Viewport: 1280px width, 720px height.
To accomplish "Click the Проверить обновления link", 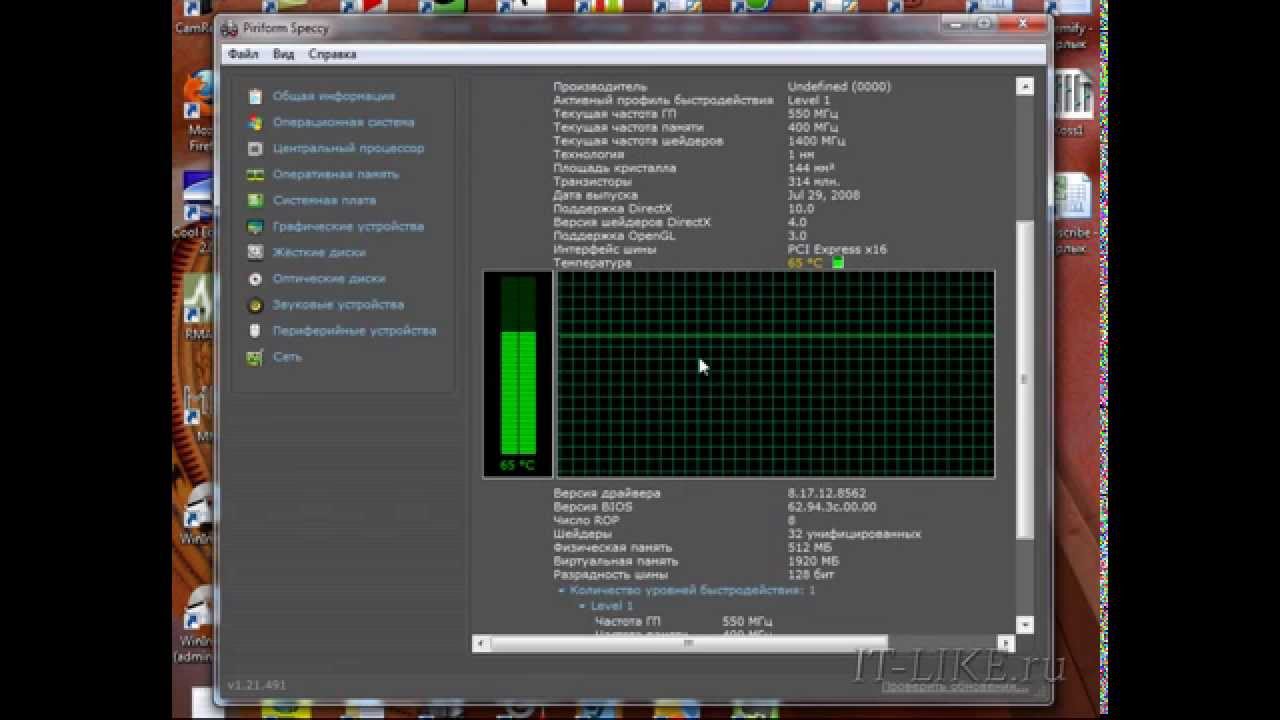I will [x=954, y=687].
